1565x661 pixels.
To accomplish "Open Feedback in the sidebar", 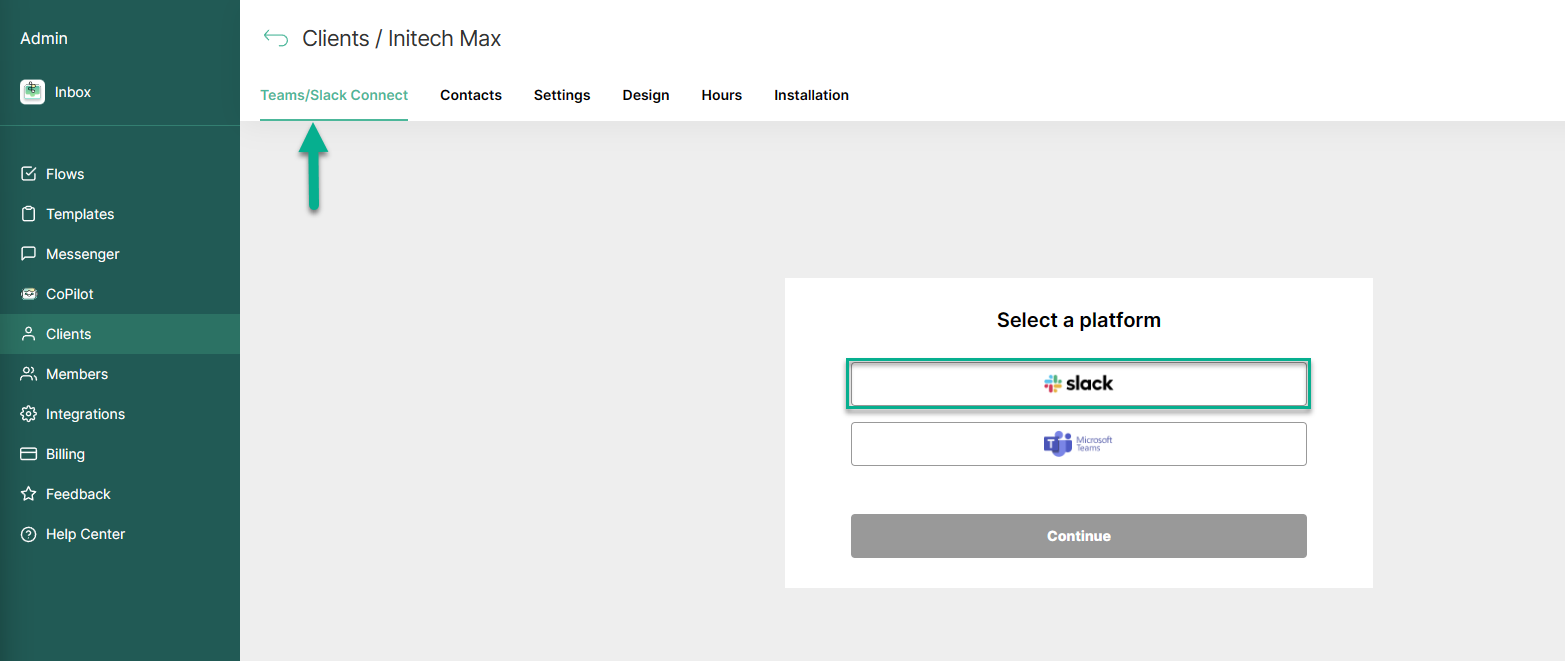I will tap(120, 494).
